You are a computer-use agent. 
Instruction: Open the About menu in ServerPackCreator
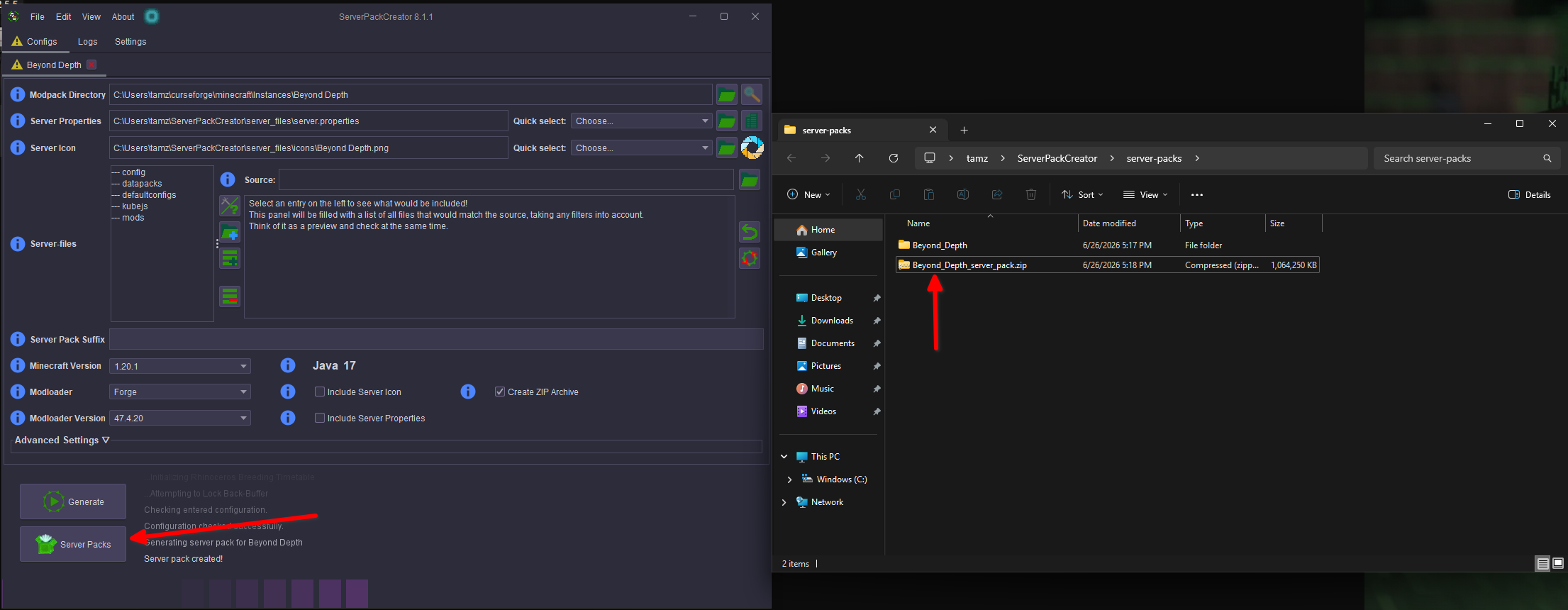(x=123, y=16)
